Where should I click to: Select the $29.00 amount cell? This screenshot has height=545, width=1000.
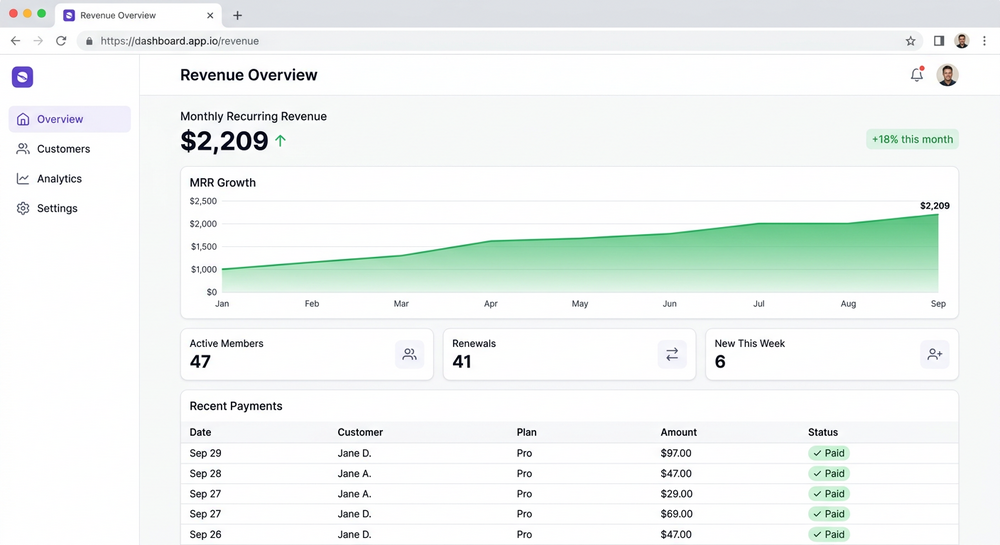tap(677, 494)
